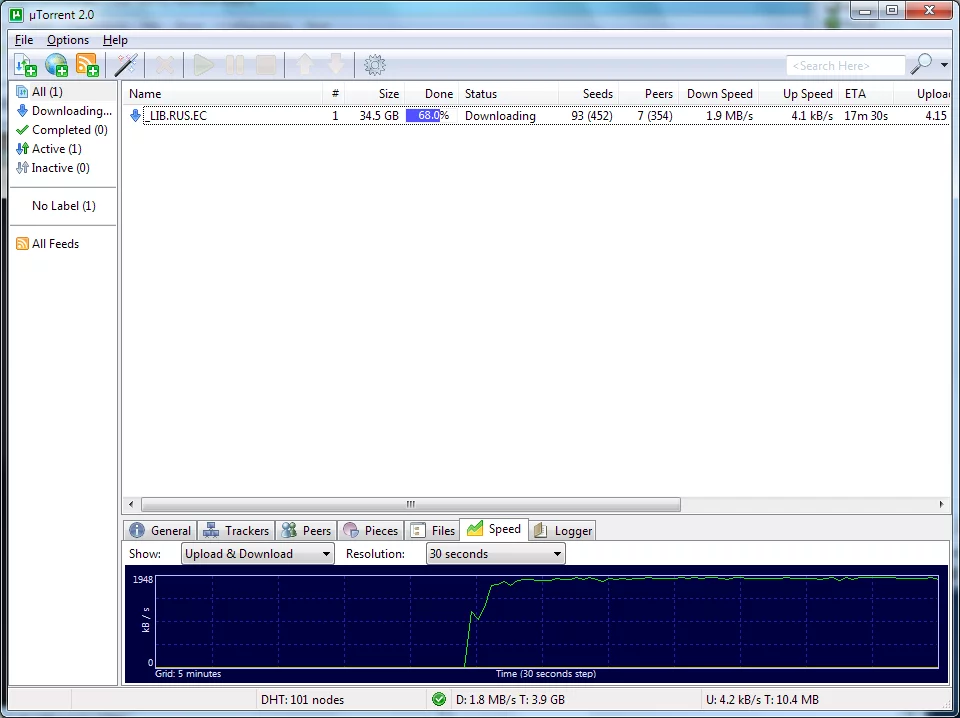
Task: Click inside the Search Here field
Action: pos(845,66)
